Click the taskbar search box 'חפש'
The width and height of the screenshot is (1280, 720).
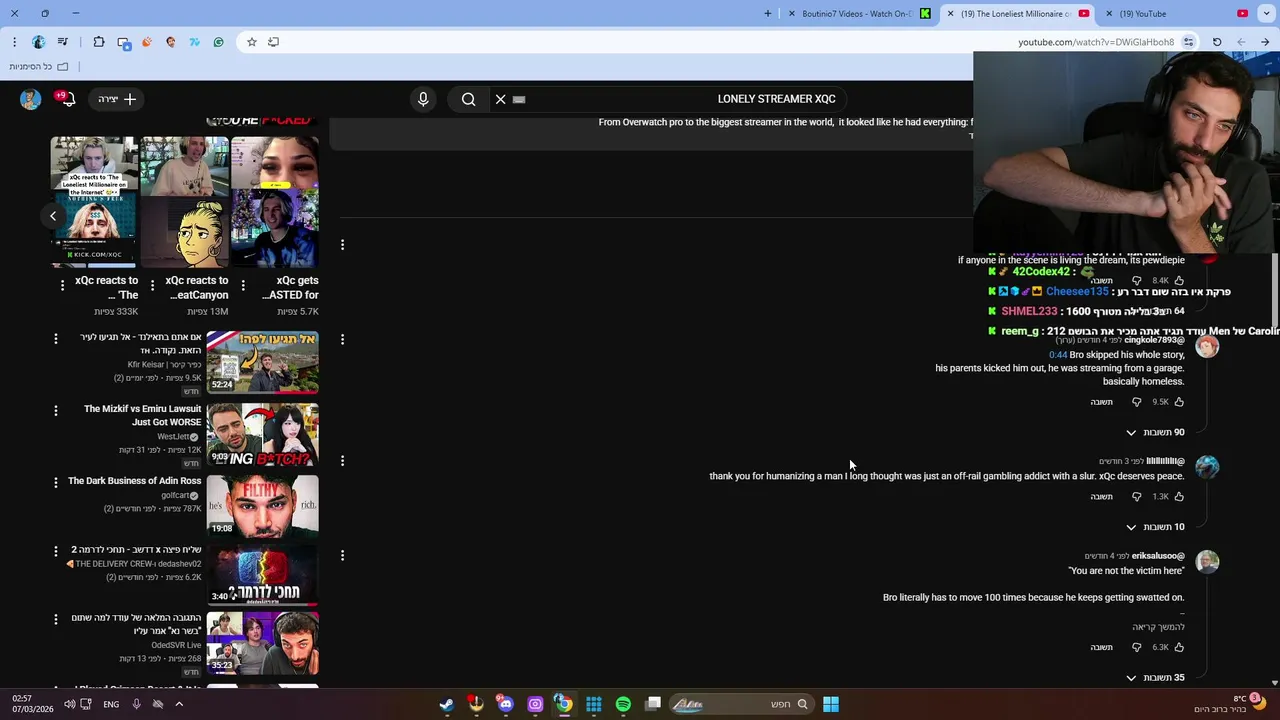coord(740,704)
